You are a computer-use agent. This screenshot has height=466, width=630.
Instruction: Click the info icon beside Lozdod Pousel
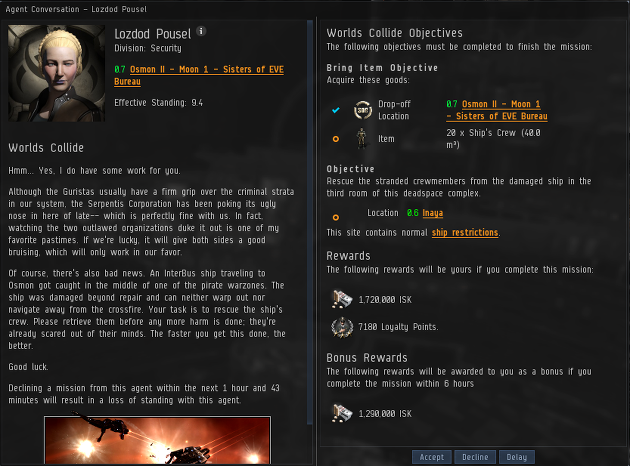(201, 31)
